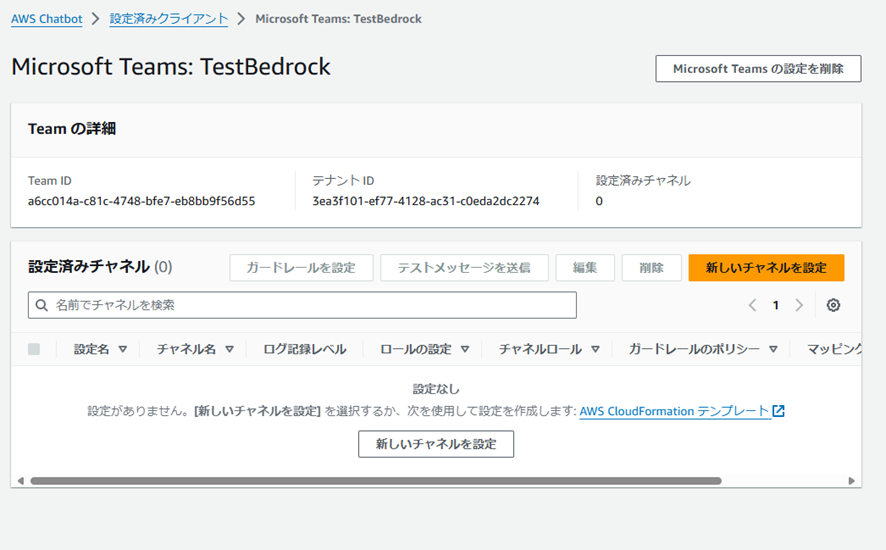Select page number 1 in pagination
Image resolution: width=886 pixels, height=550 pixels.
pos(776,305)
